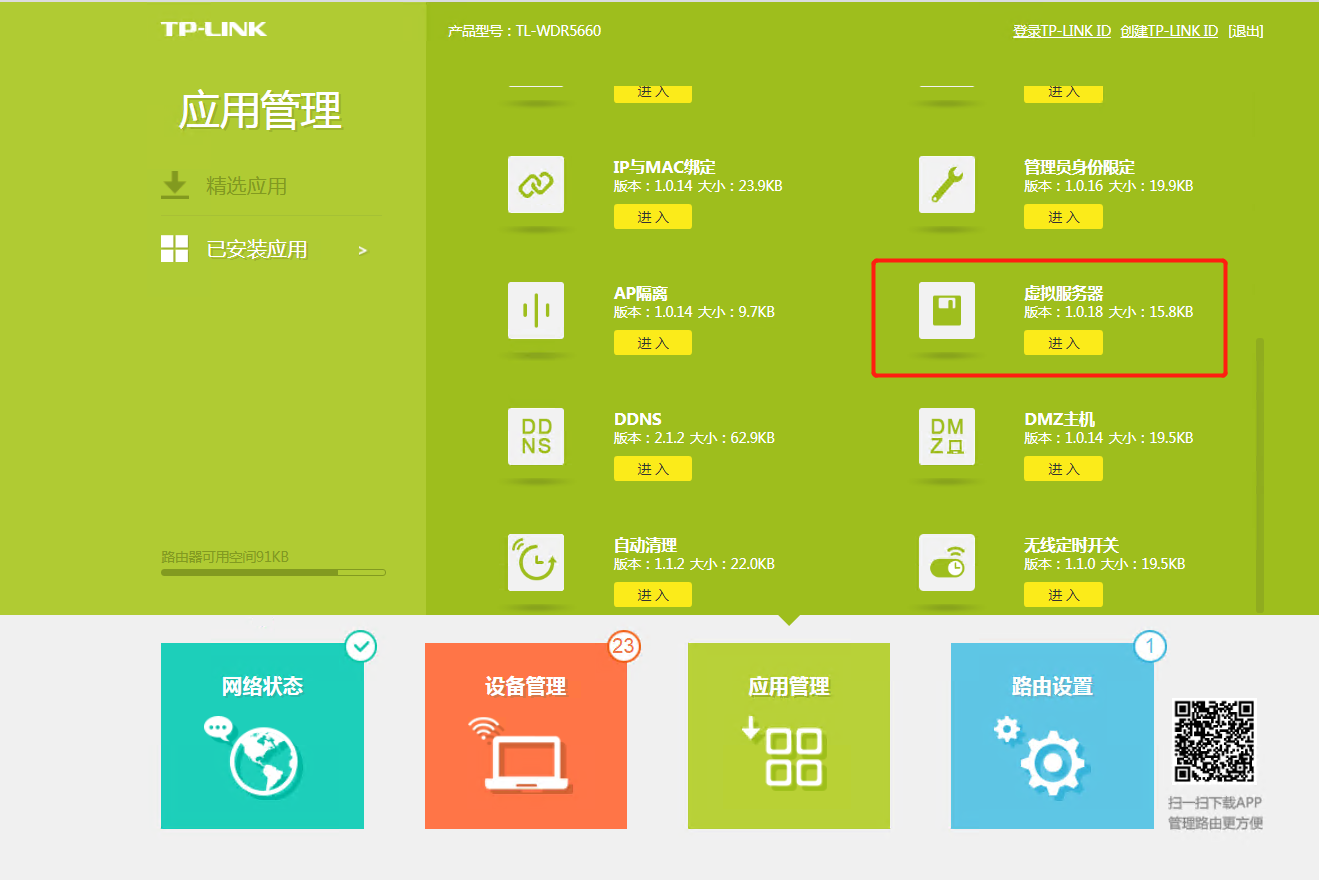Click DDNS version 2.1.2 size text

pyautogui.click(x=694, y=438)
